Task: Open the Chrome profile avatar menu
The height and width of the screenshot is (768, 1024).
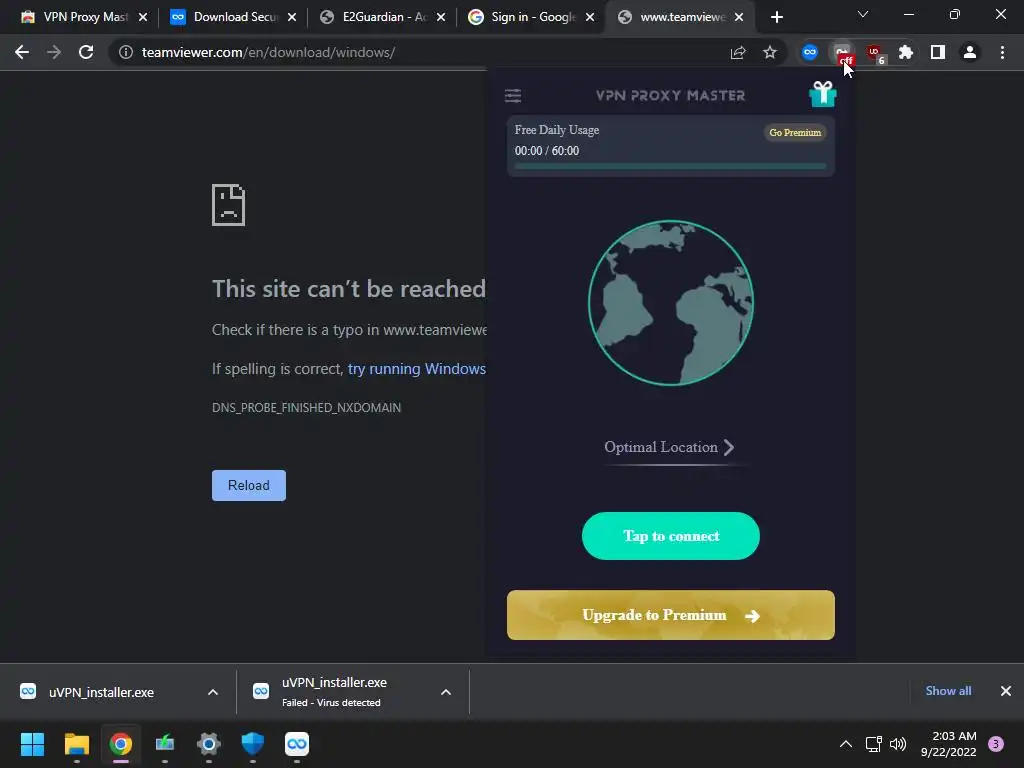Action: pos(970,52)
